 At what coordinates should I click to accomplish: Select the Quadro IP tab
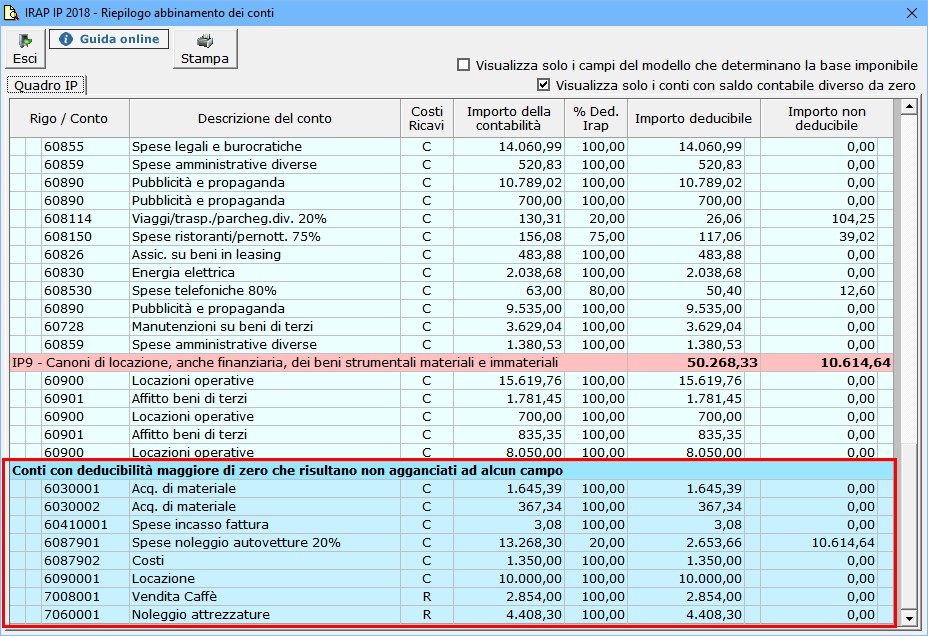[46, 85]
